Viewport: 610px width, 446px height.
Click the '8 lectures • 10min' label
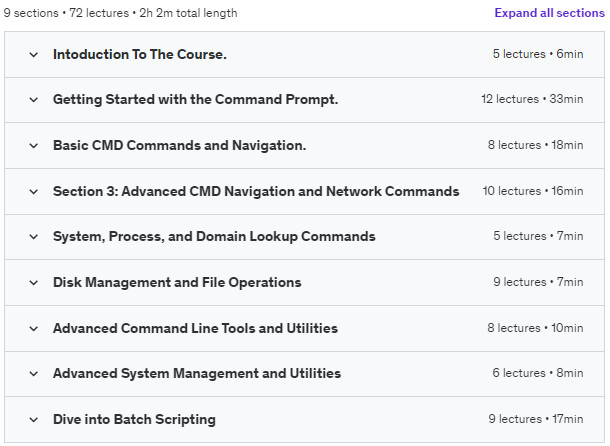(535, 328)
